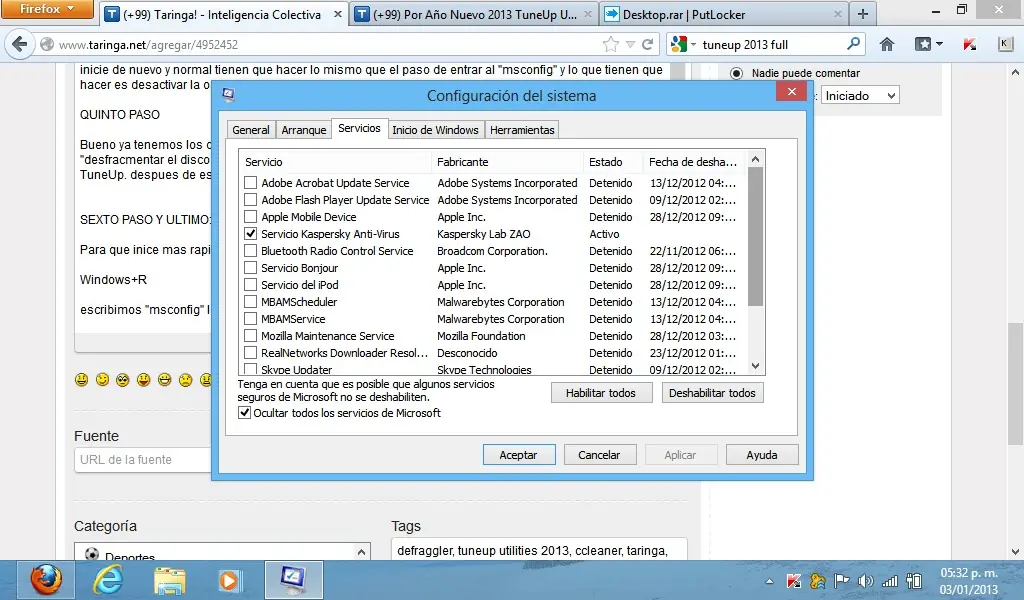Click the Deshabilitar todos button
This screenshot has height=600, width=1024.
tap(712, 393)
